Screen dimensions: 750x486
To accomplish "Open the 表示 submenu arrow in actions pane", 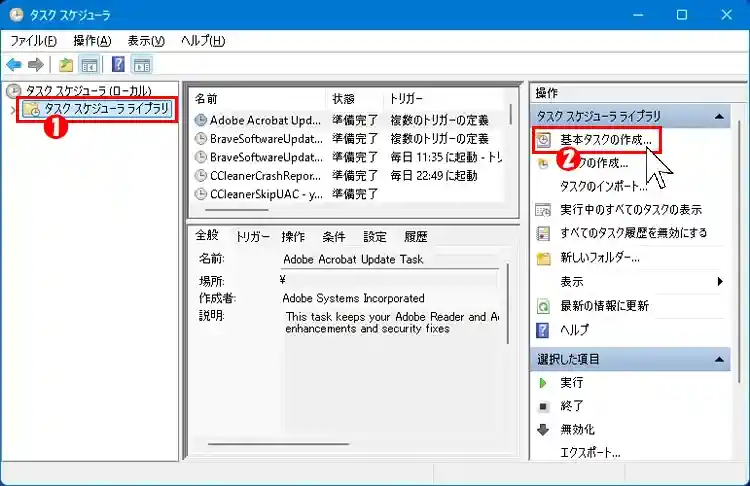I will pyautogui.click(x=720, y=281).
